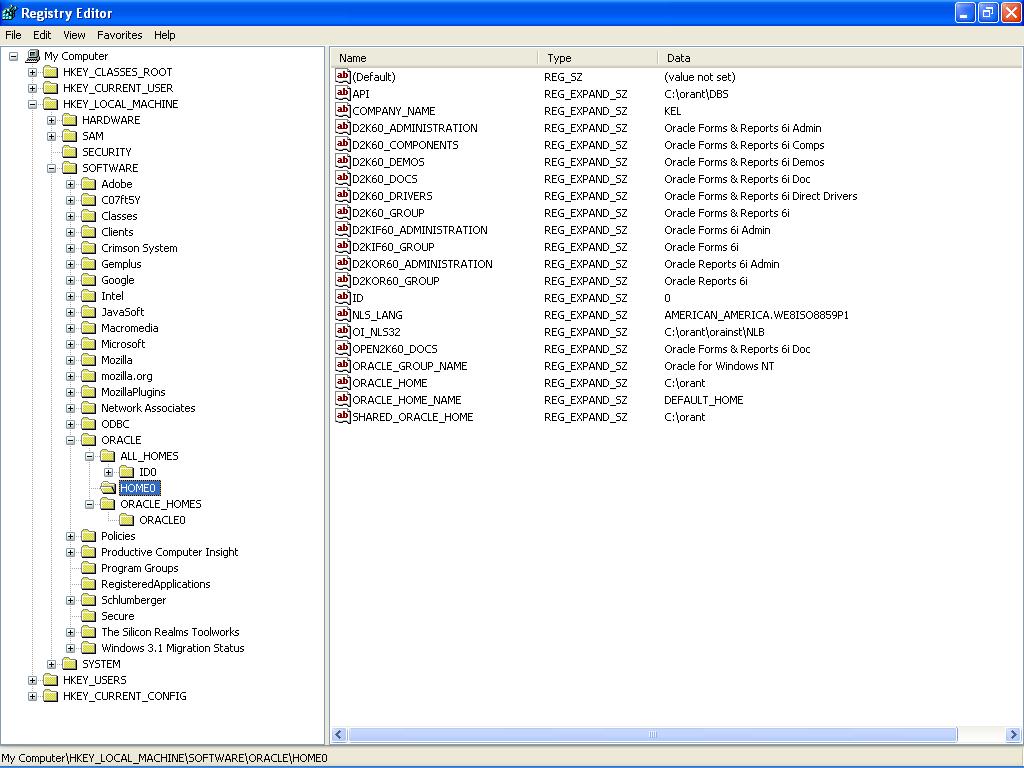This screenshot has height=768, width=1024.
Task: Select the D2K60_DRIVERS value entry
Action: point(392,196)
